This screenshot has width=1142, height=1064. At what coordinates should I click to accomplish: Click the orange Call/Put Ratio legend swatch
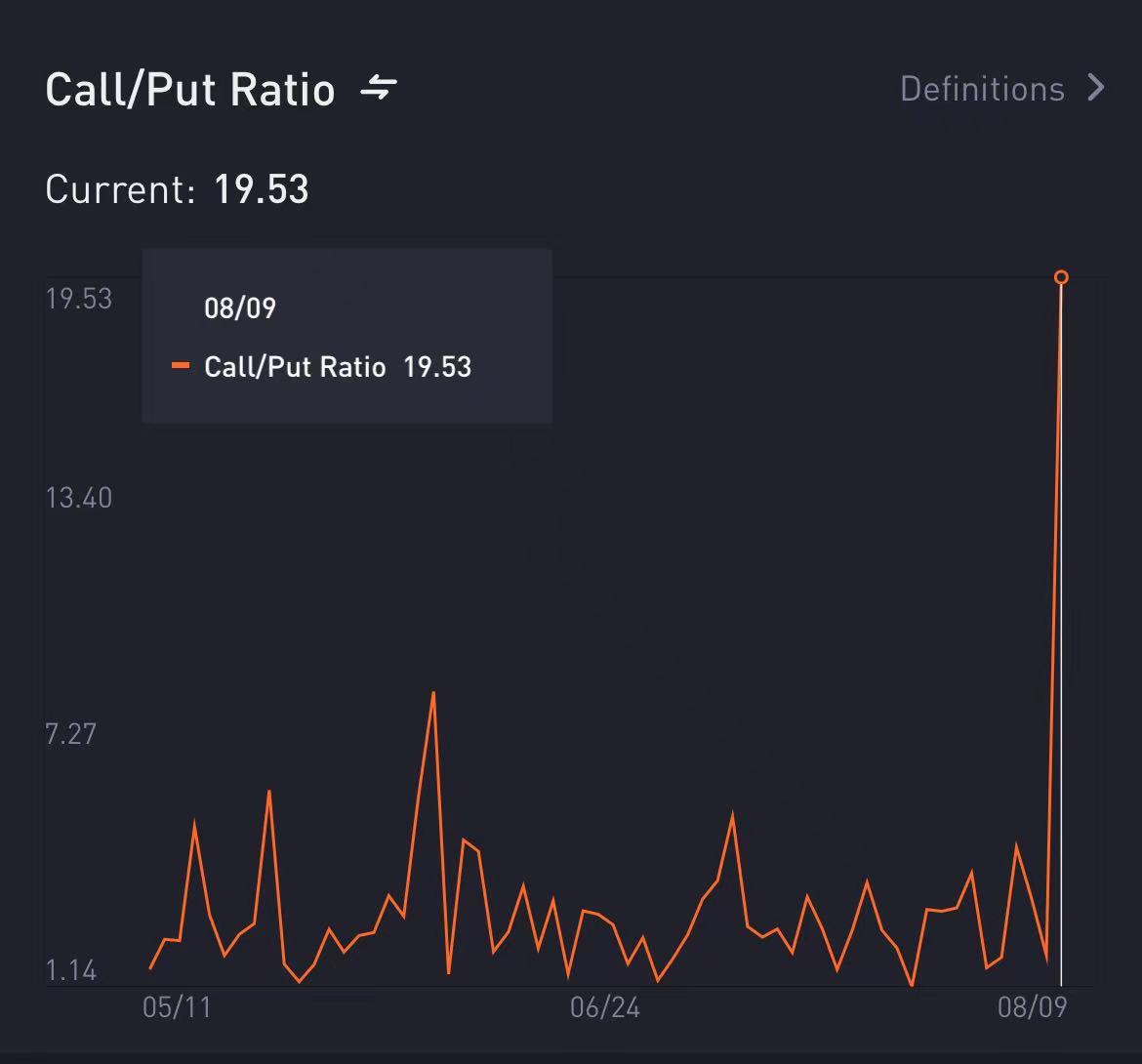coord(180,366)
